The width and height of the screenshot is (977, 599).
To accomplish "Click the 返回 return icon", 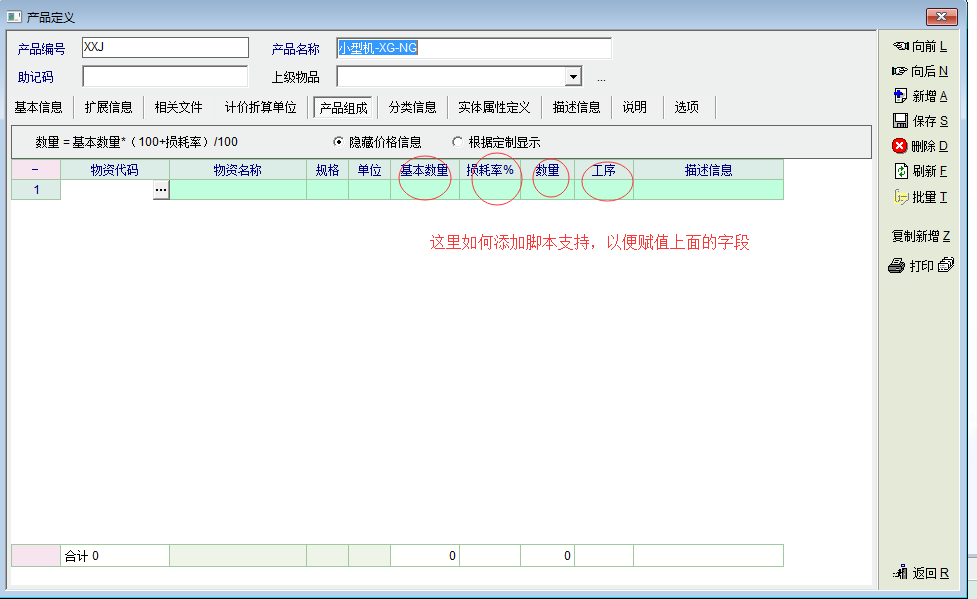I will (x=899, y=573).
